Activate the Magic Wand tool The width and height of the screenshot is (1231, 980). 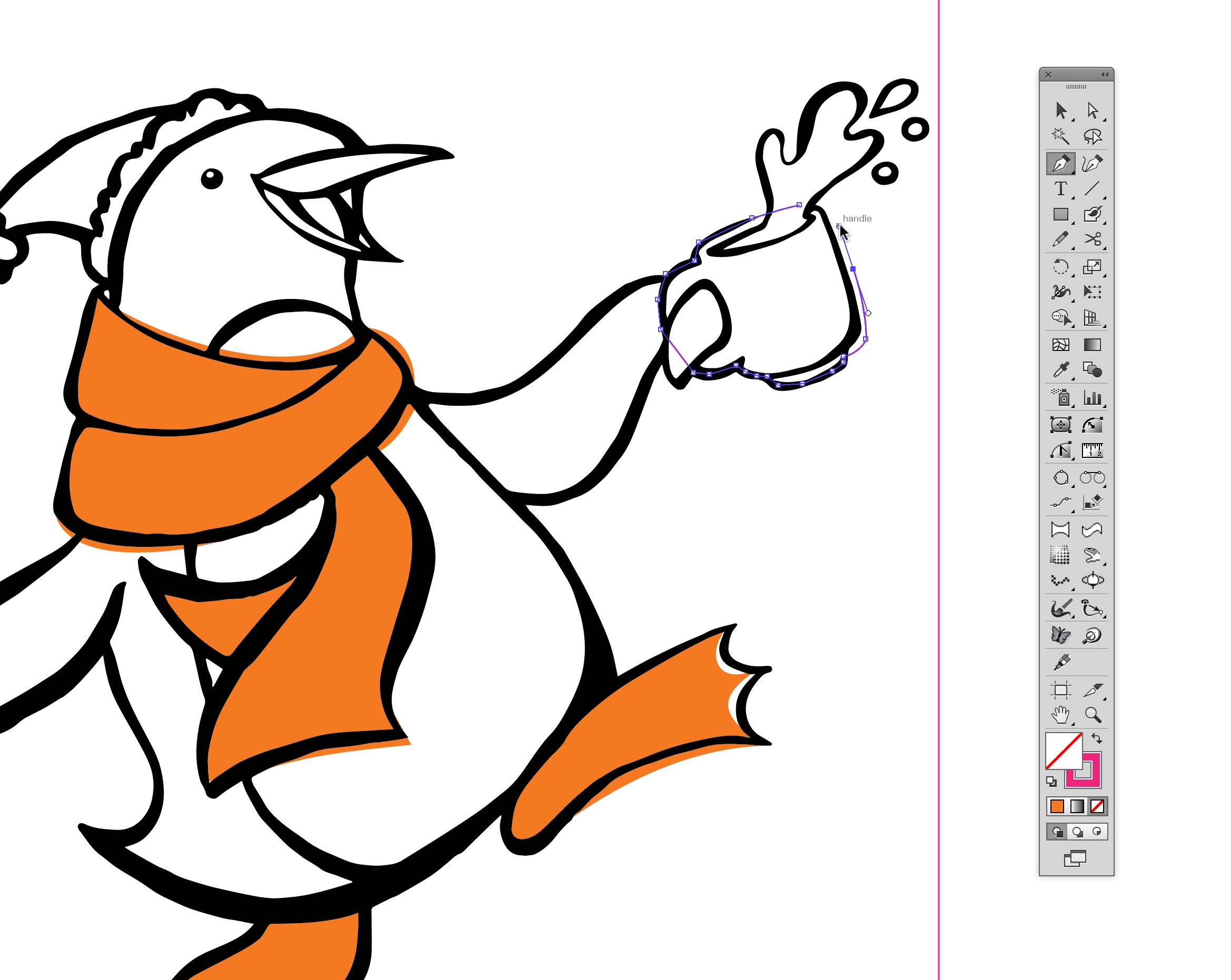tap(1060, 135)
